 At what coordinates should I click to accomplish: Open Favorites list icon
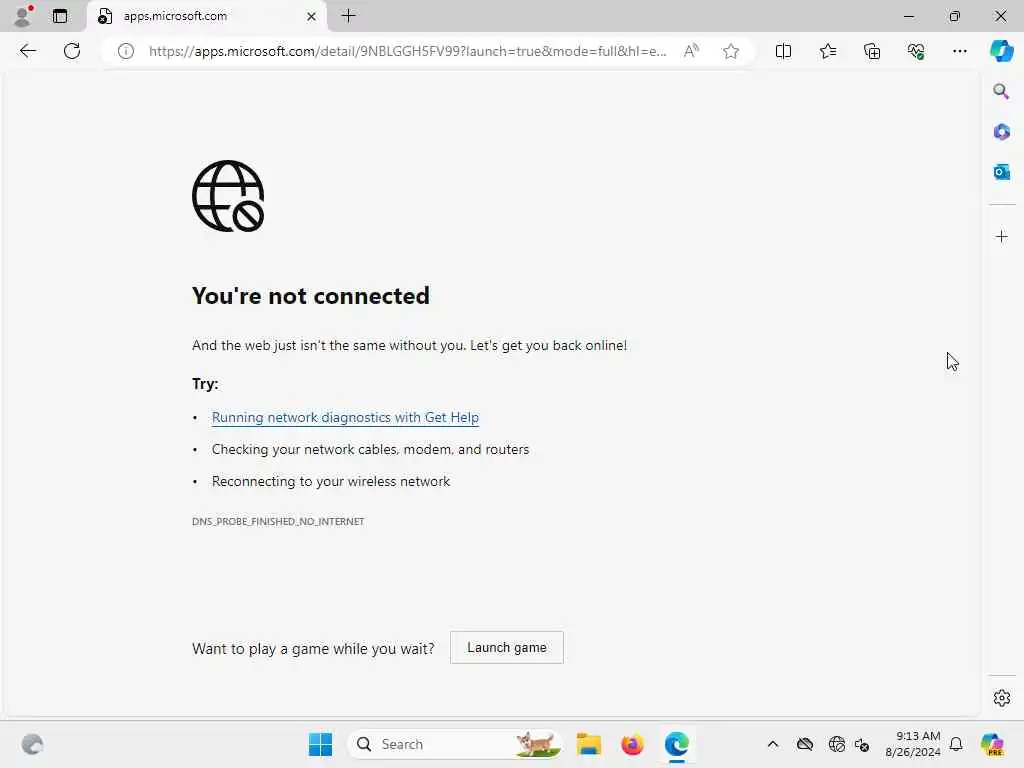(827, 51)
